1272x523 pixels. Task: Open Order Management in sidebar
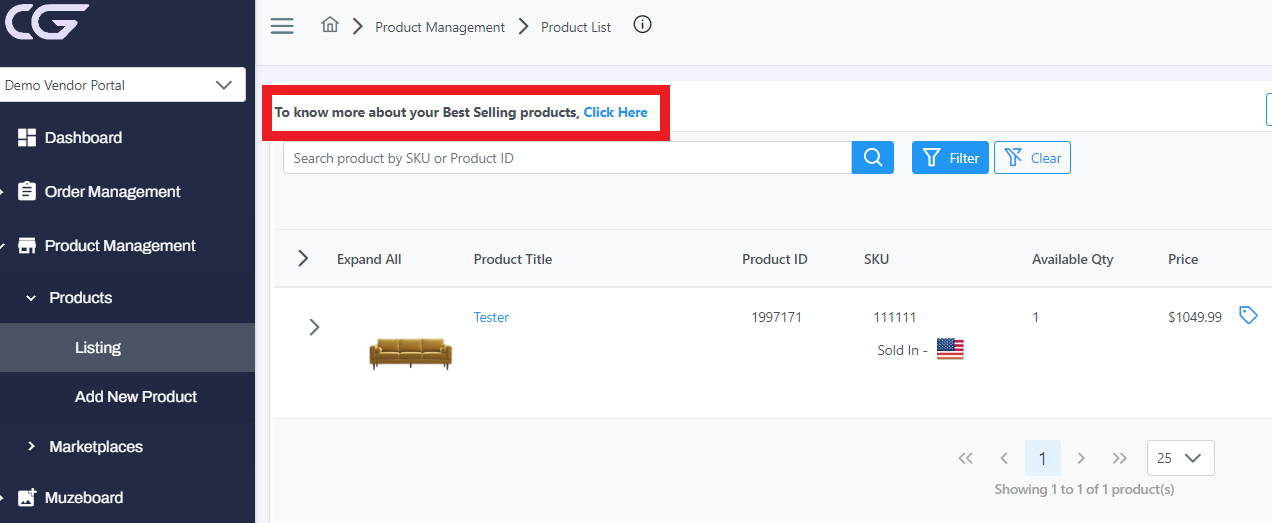(x=112, y=192)
